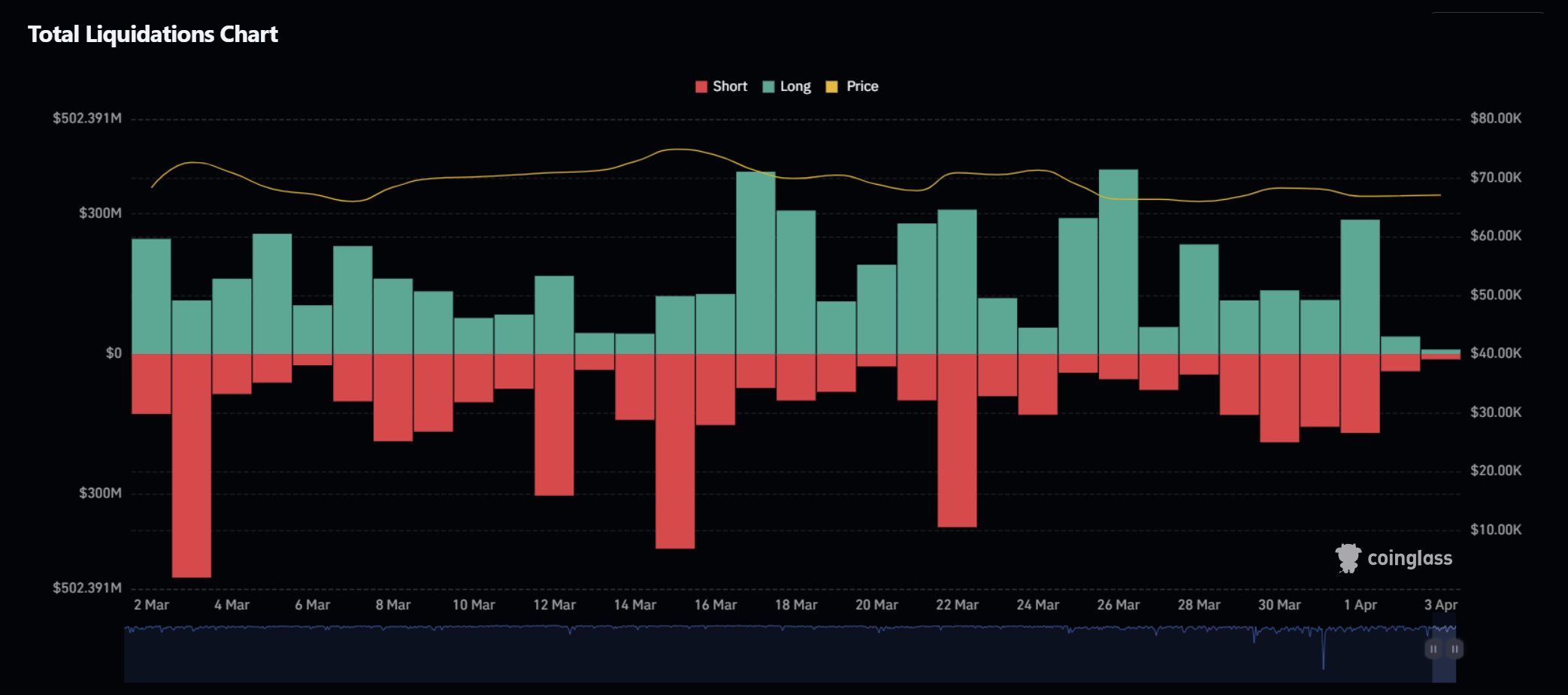Click the '20 Mar' date label
Screen dimensions: 1568x695
876,605
